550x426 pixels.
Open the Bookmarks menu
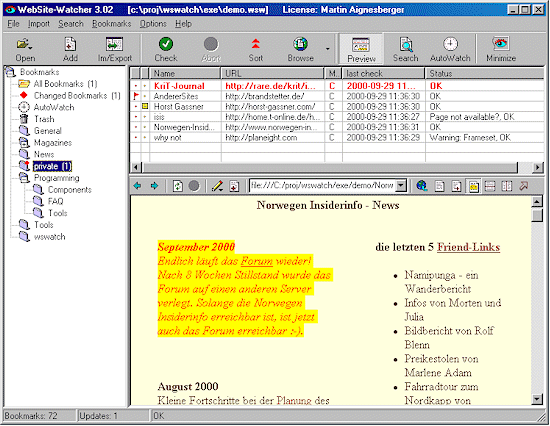(x=112, y=24)
